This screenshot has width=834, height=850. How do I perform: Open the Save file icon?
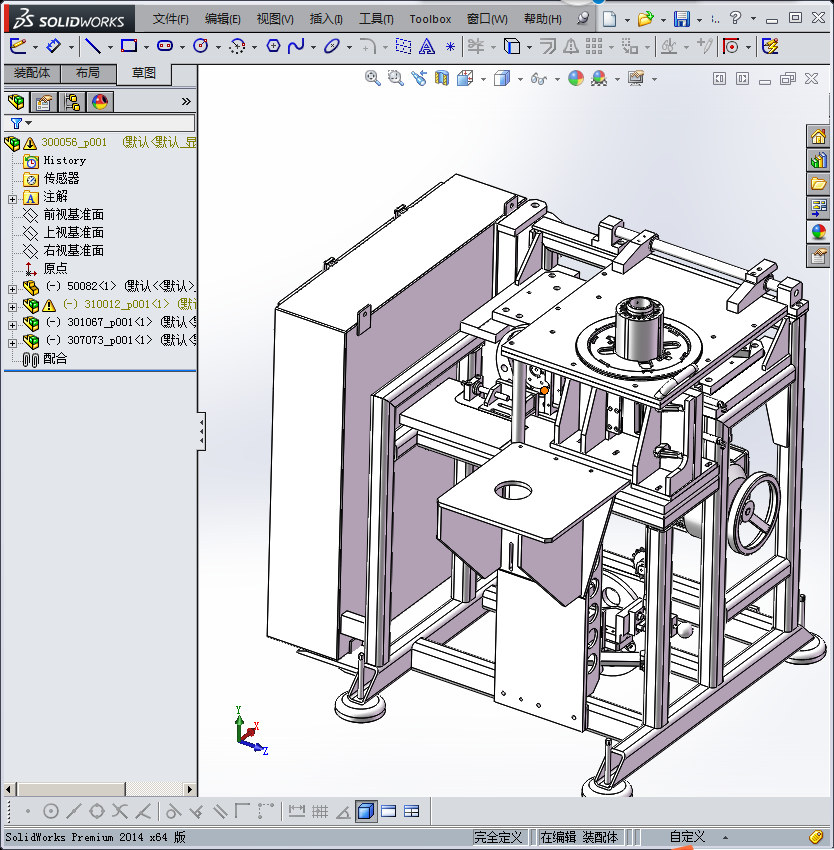coord(681,19)
